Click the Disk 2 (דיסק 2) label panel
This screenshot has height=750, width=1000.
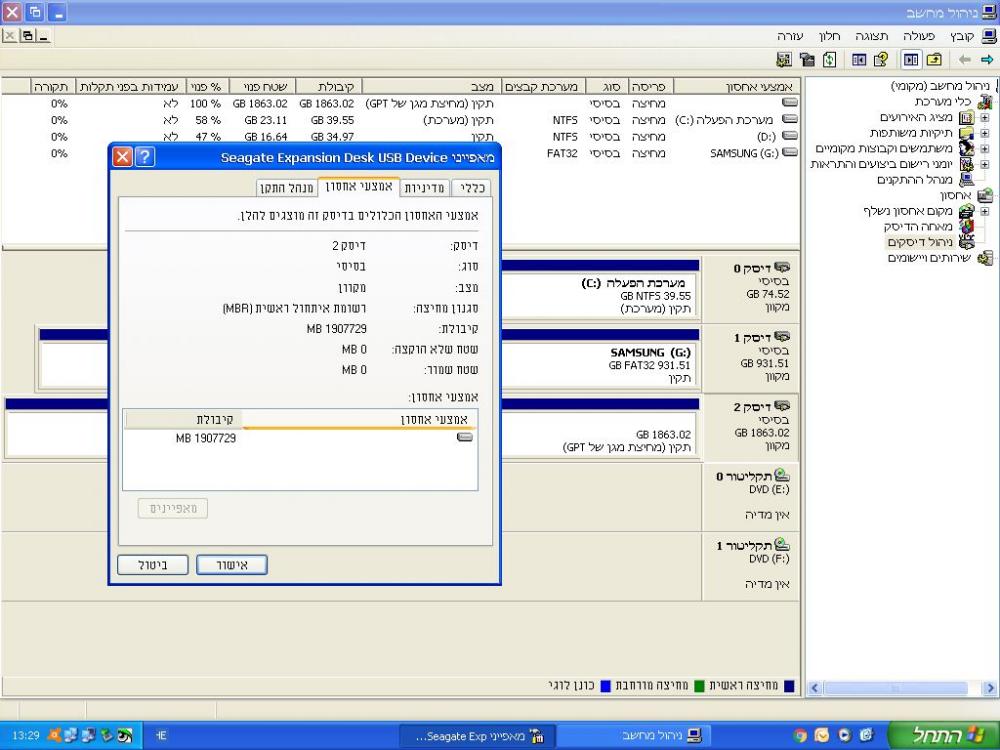[x=750, y=428]
